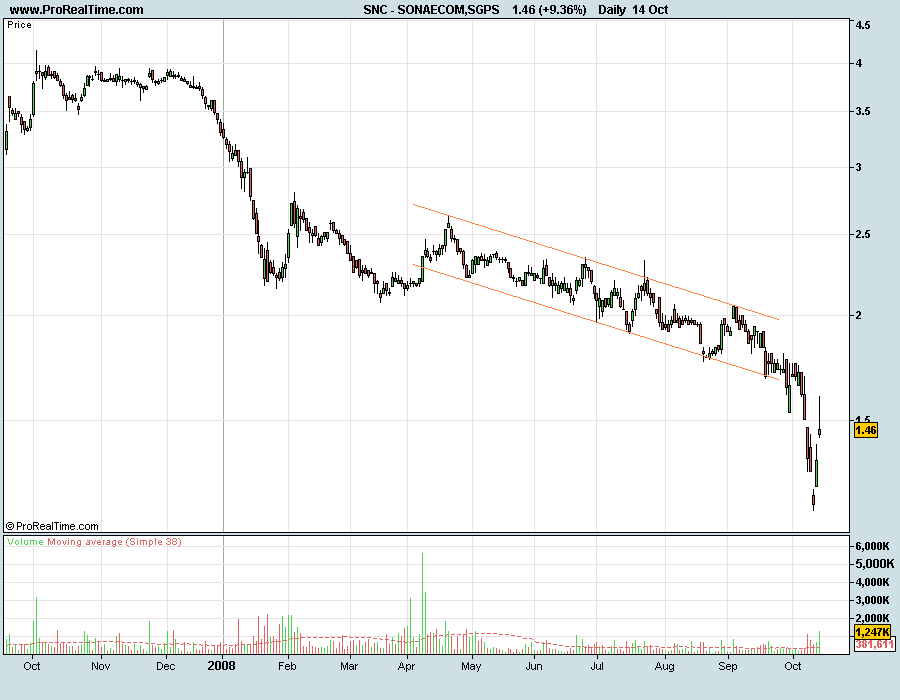Click the red 381,611 moving average tag

874,645
